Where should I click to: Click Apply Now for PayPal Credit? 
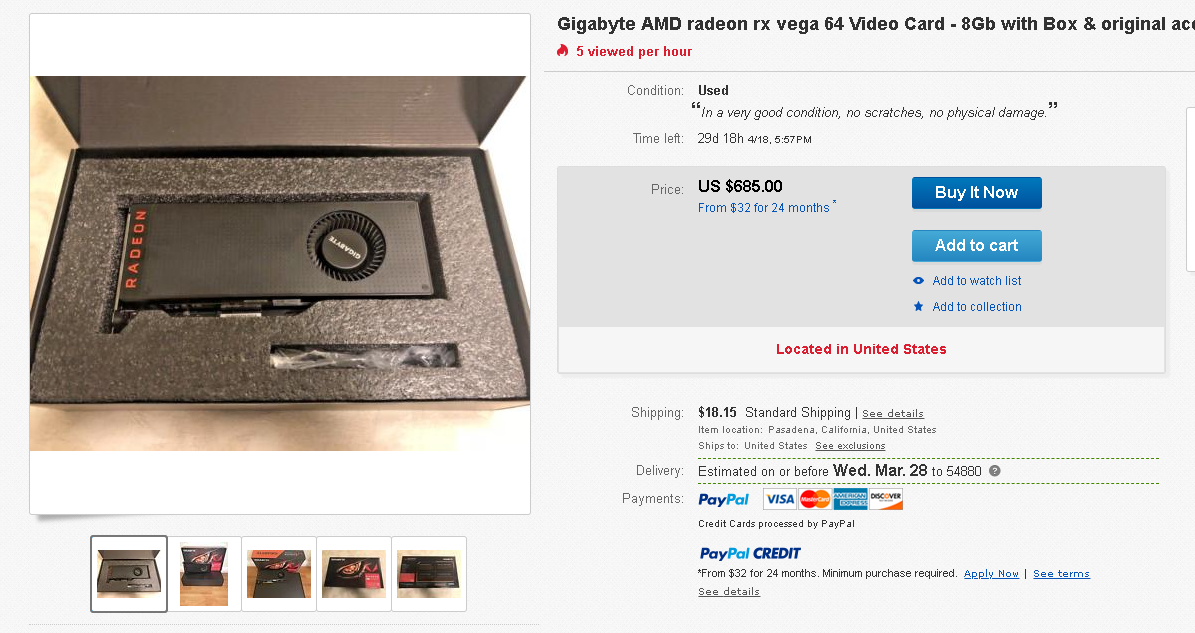pos(991,574)
